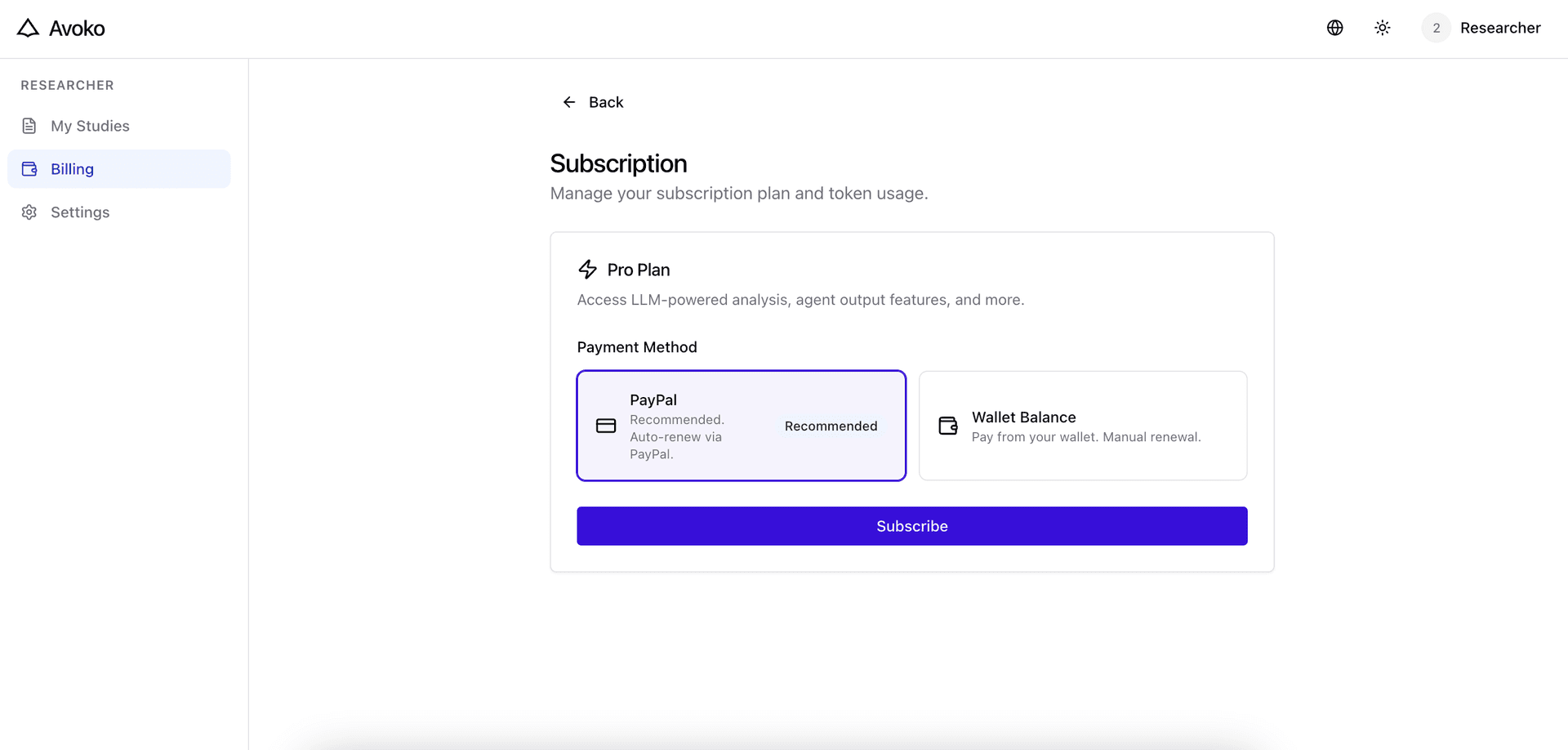The height and width of the screenshot is (750, 1568).
Task: Click the numbered avatar badge
Action: pyautogui.click(x=1436, y=27)
